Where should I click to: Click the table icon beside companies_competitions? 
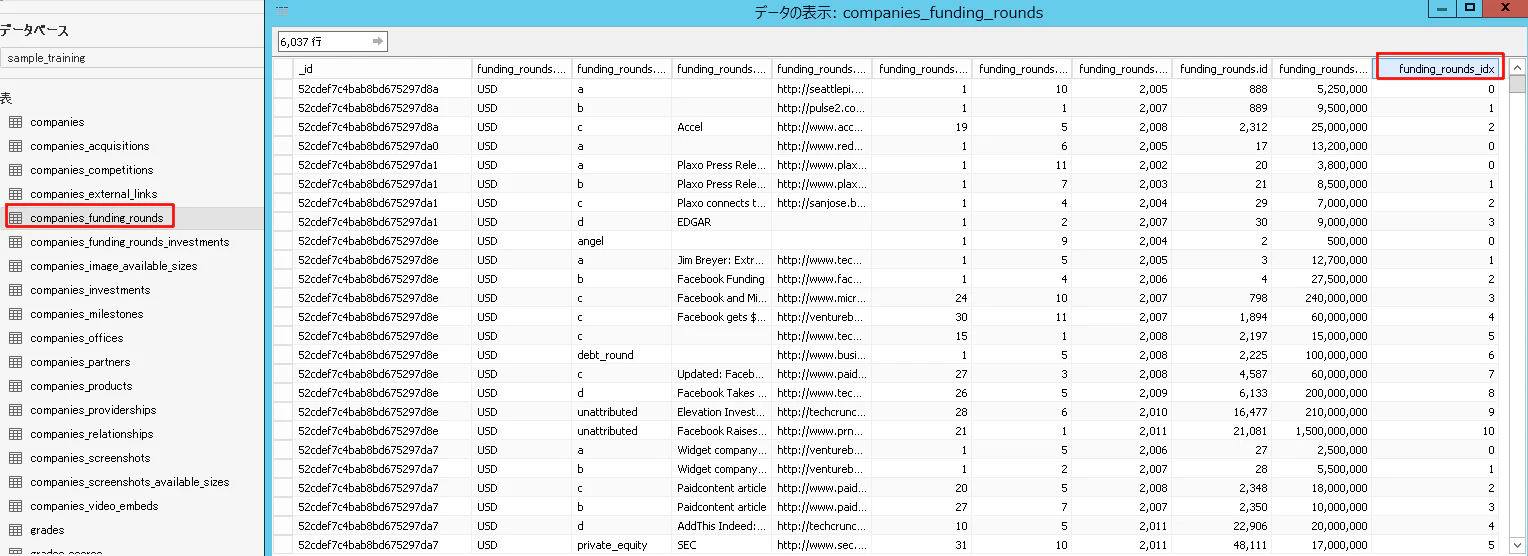(x=15, y=170)
